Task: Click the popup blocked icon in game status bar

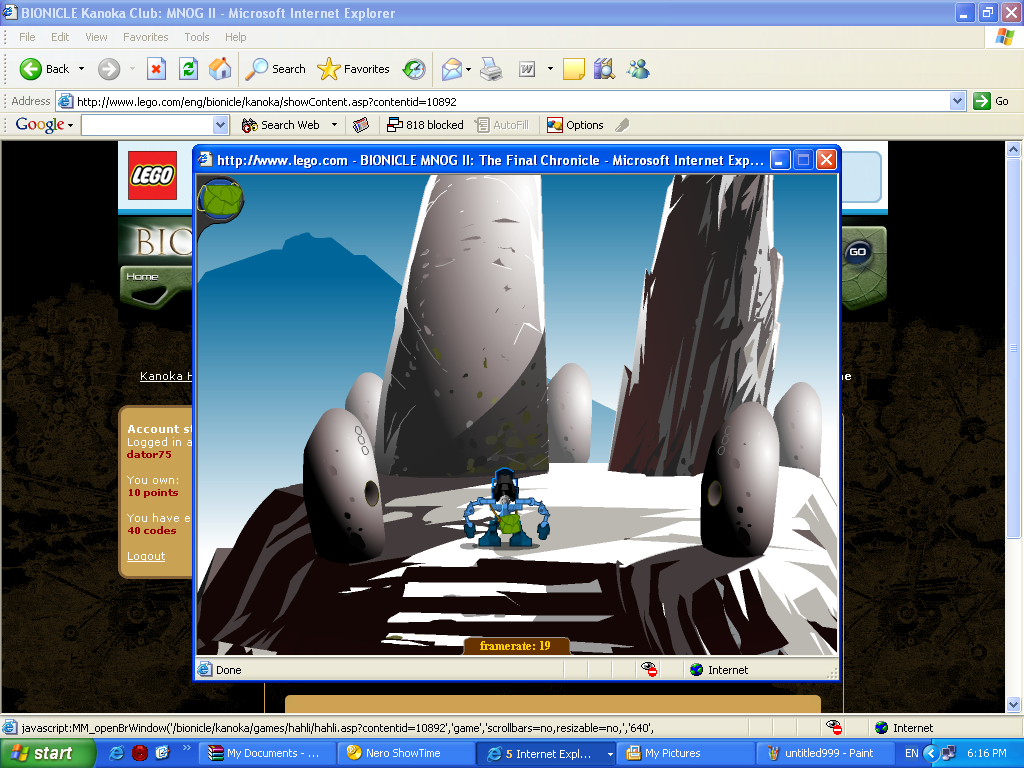Action: (648, 669)
